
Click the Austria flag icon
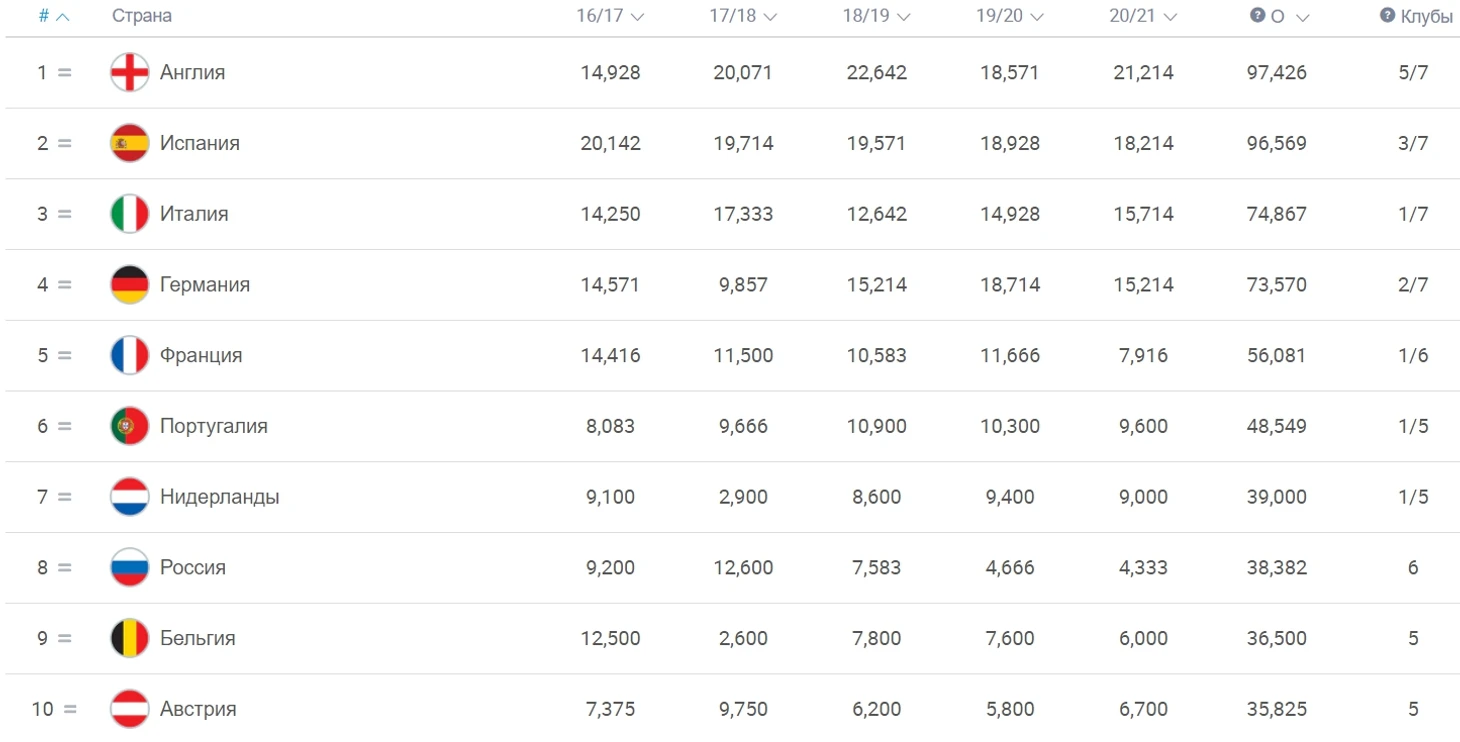pyautogui.click(x=130, y=709)
